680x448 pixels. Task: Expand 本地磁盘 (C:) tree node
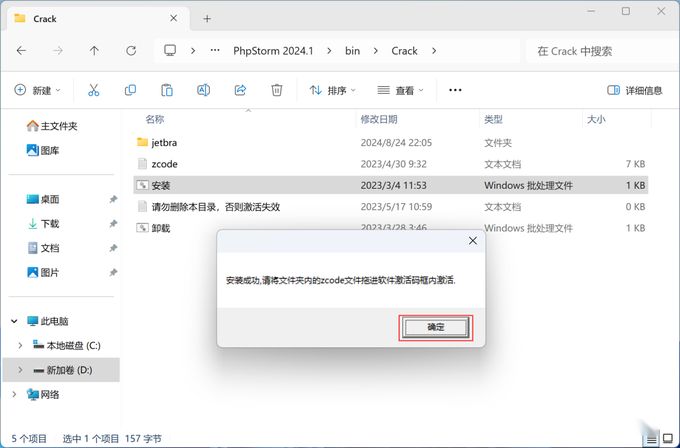[x=20, y=346]
